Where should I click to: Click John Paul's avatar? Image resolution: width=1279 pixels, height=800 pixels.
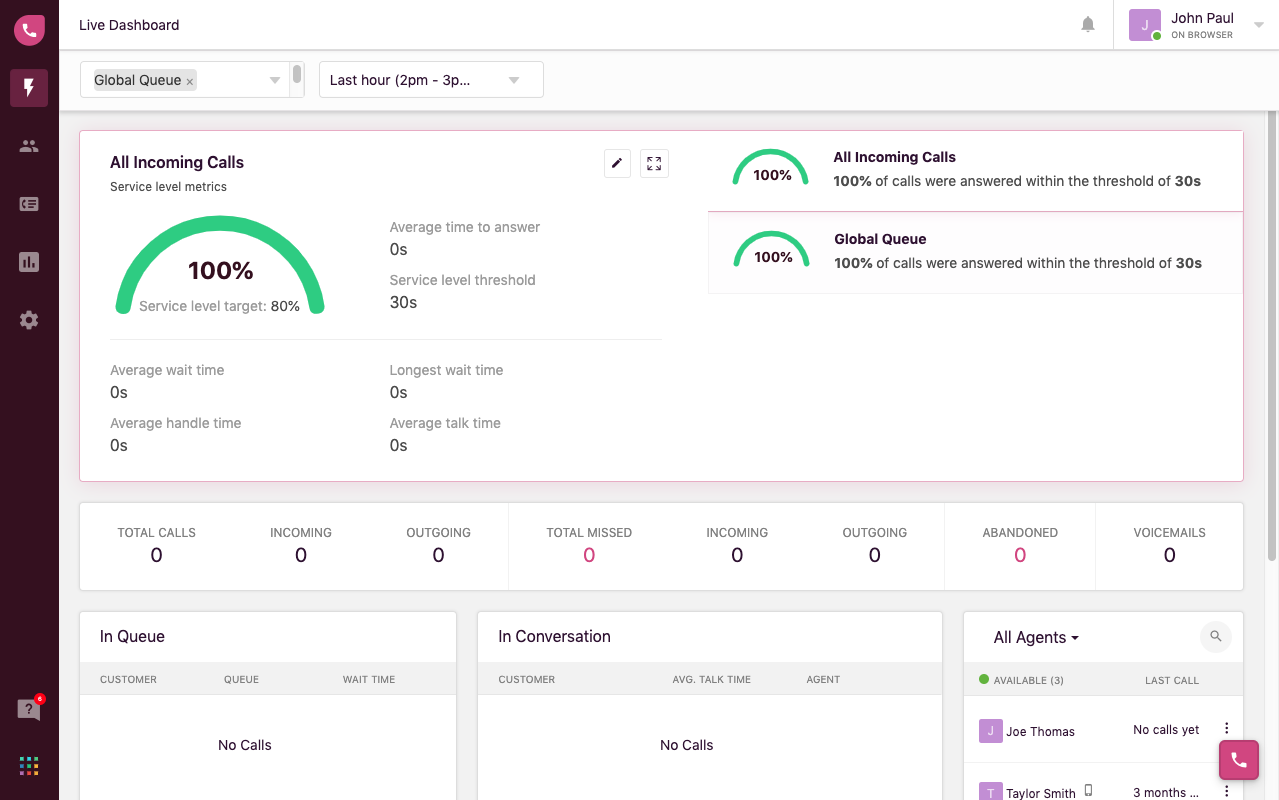(1145, 25)
